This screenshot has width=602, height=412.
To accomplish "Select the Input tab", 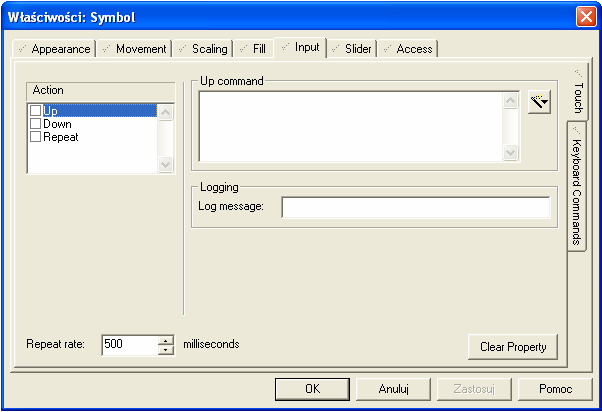I will pos(300,48).
